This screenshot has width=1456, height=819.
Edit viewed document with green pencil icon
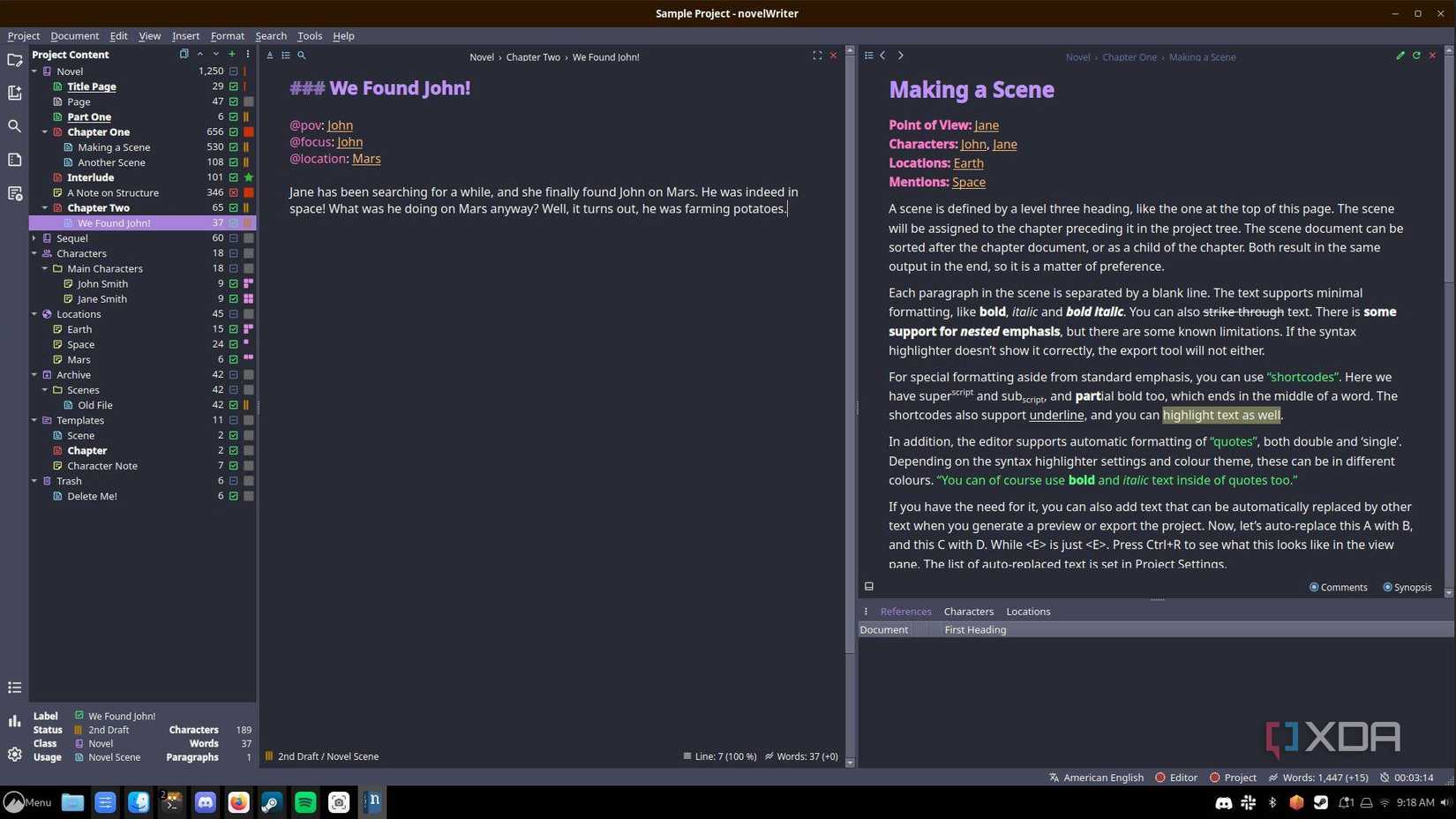[x=1400, y=56]
